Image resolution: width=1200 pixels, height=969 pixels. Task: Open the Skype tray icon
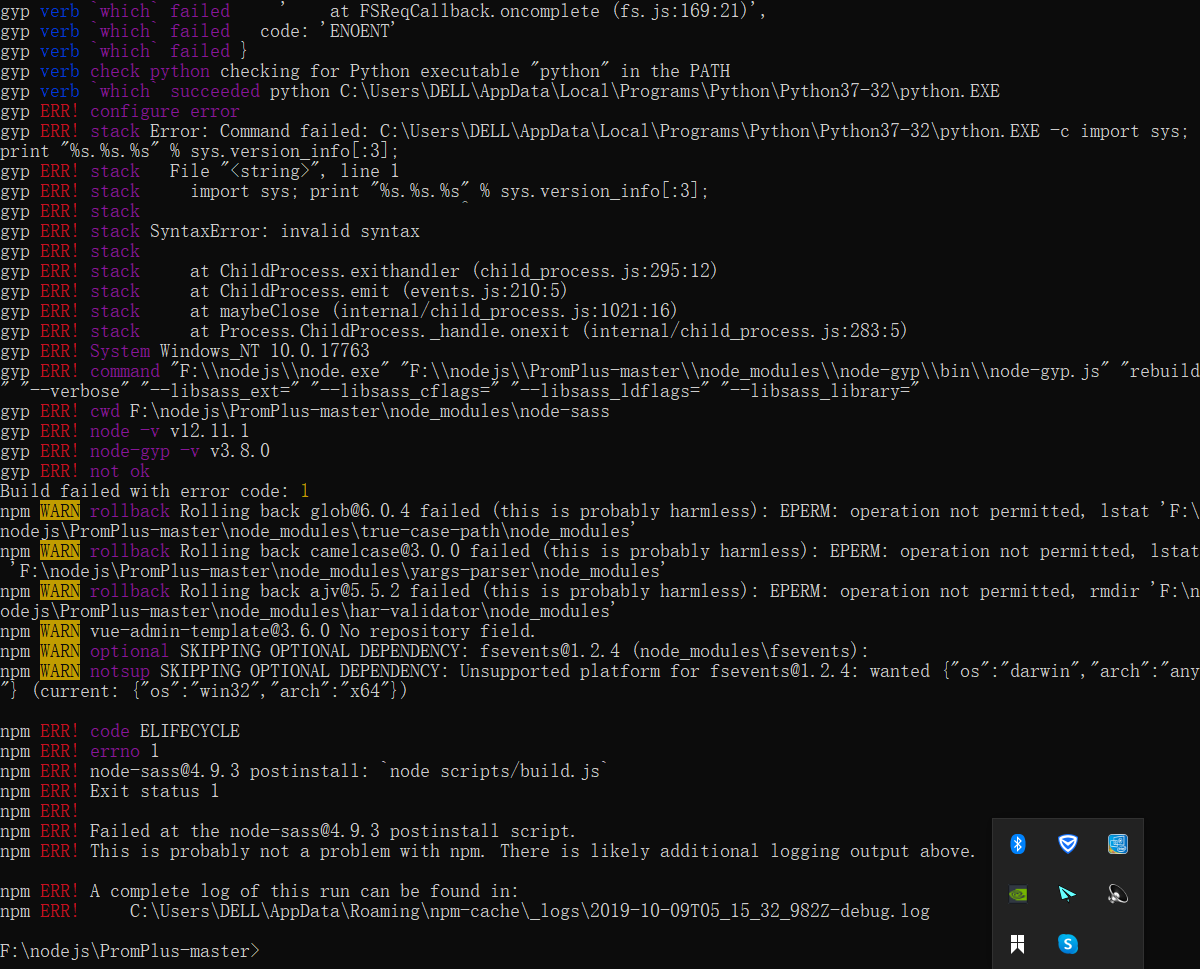pos(1068,944)
